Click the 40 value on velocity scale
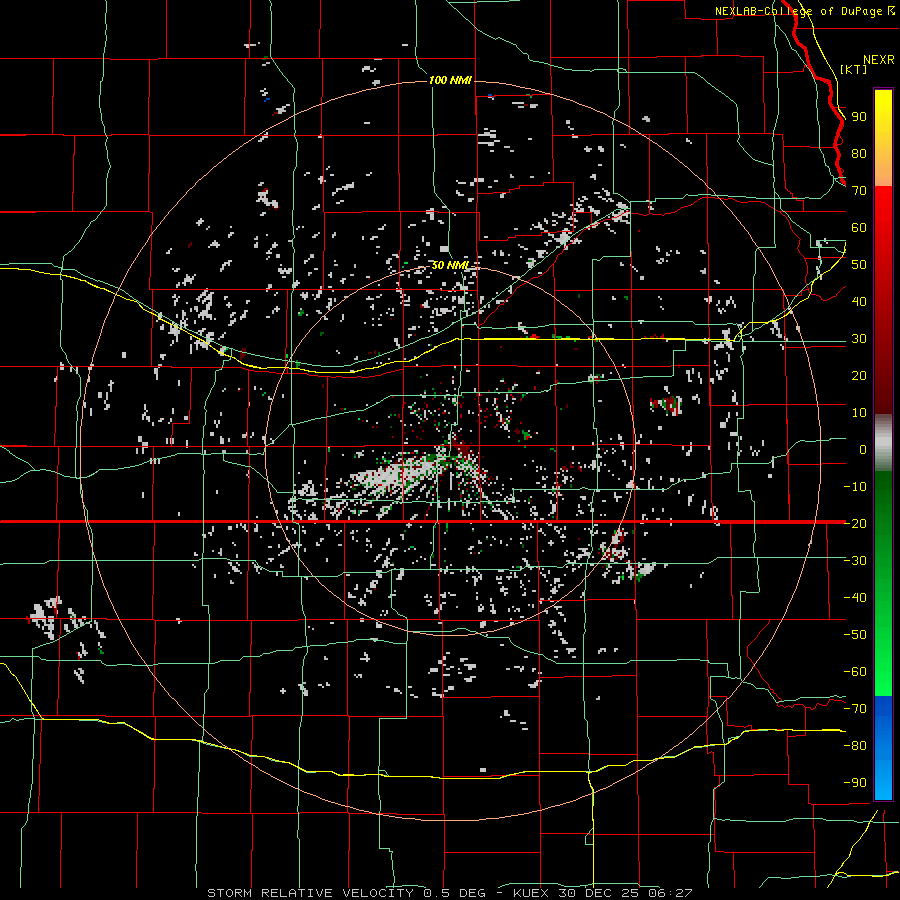Viewport: 900px width, 900px height. [x=859, y=302]
